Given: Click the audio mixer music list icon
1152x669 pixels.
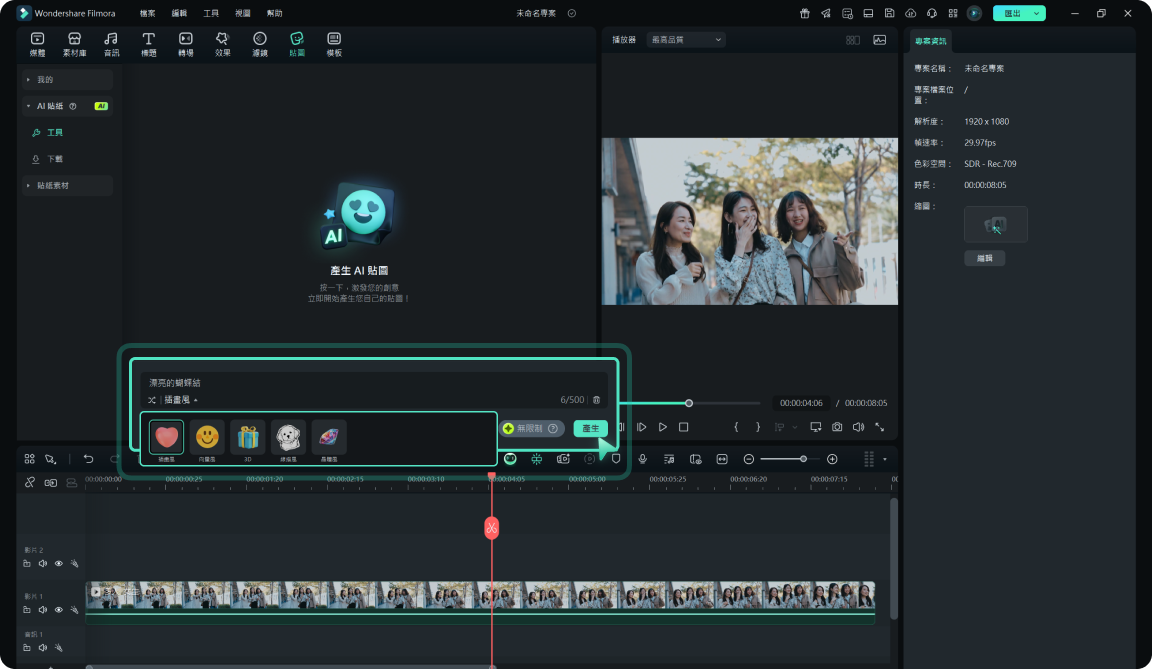Looking at the screenshot, I should coord(669,459).
